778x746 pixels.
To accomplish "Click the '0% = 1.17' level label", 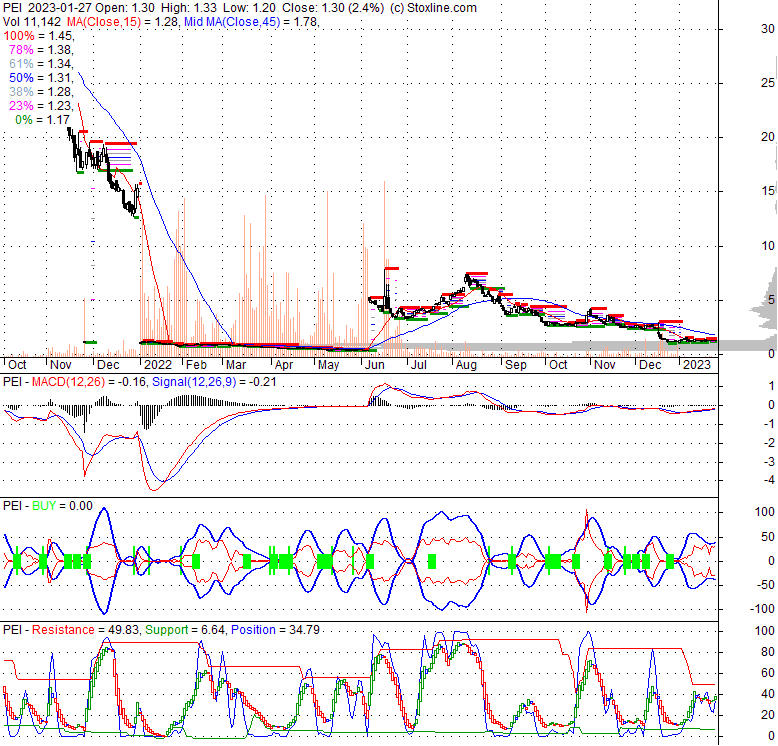I will 43,120.
